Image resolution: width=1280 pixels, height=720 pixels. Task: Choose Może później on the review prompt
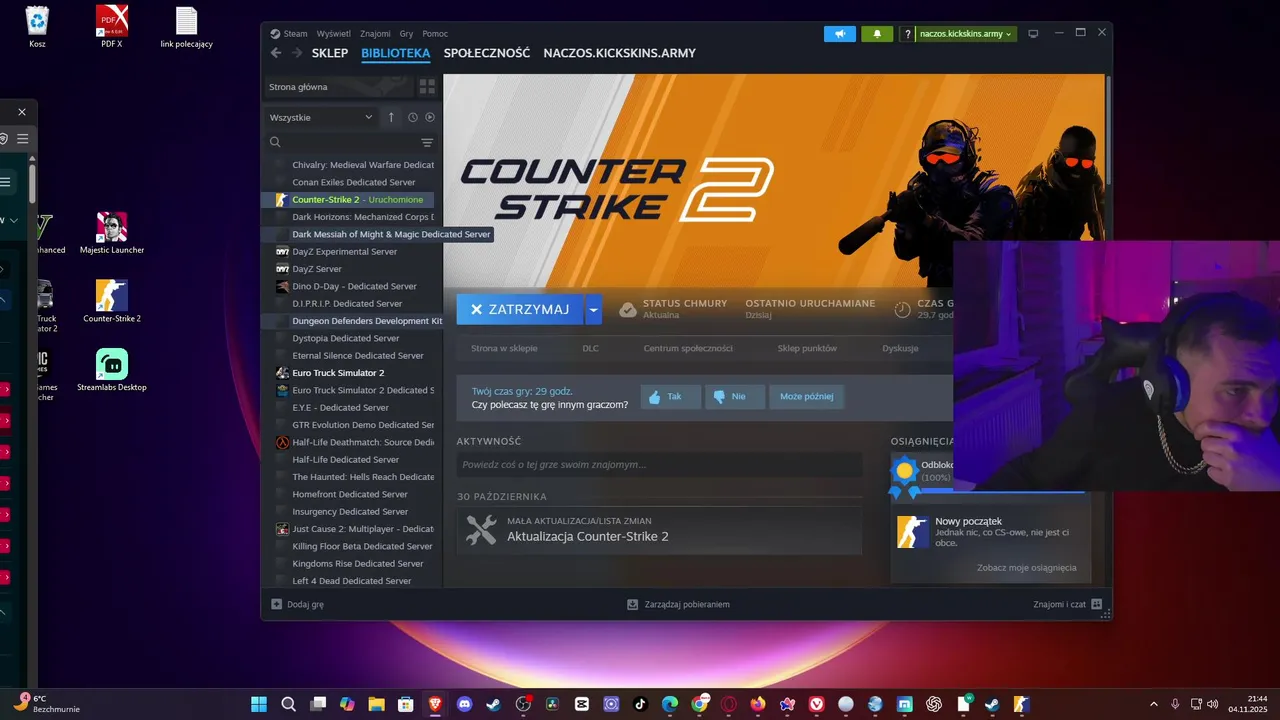(x=806, y=397)
